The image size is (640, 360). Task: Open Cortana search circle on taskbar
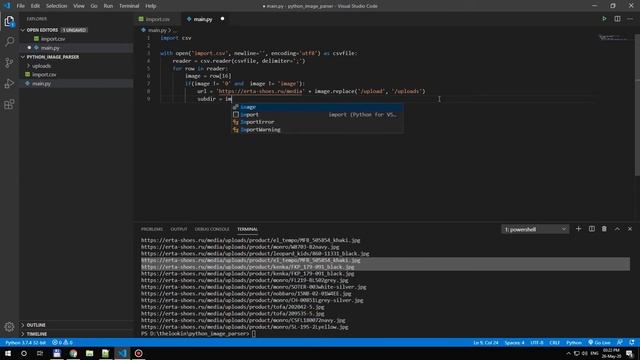pos(24,353)
